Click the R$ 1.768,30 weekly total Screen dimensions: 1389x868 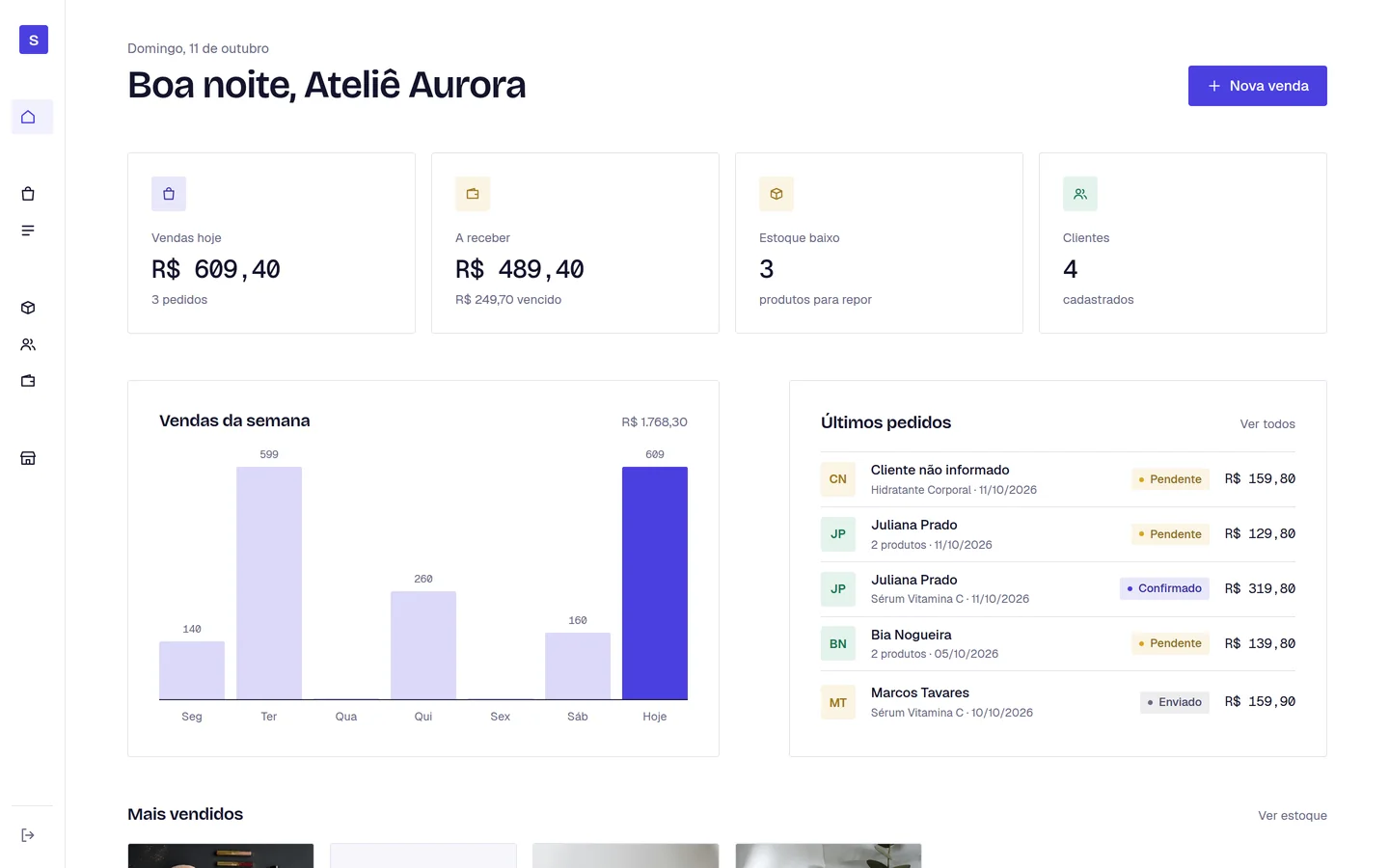[655, 422]
